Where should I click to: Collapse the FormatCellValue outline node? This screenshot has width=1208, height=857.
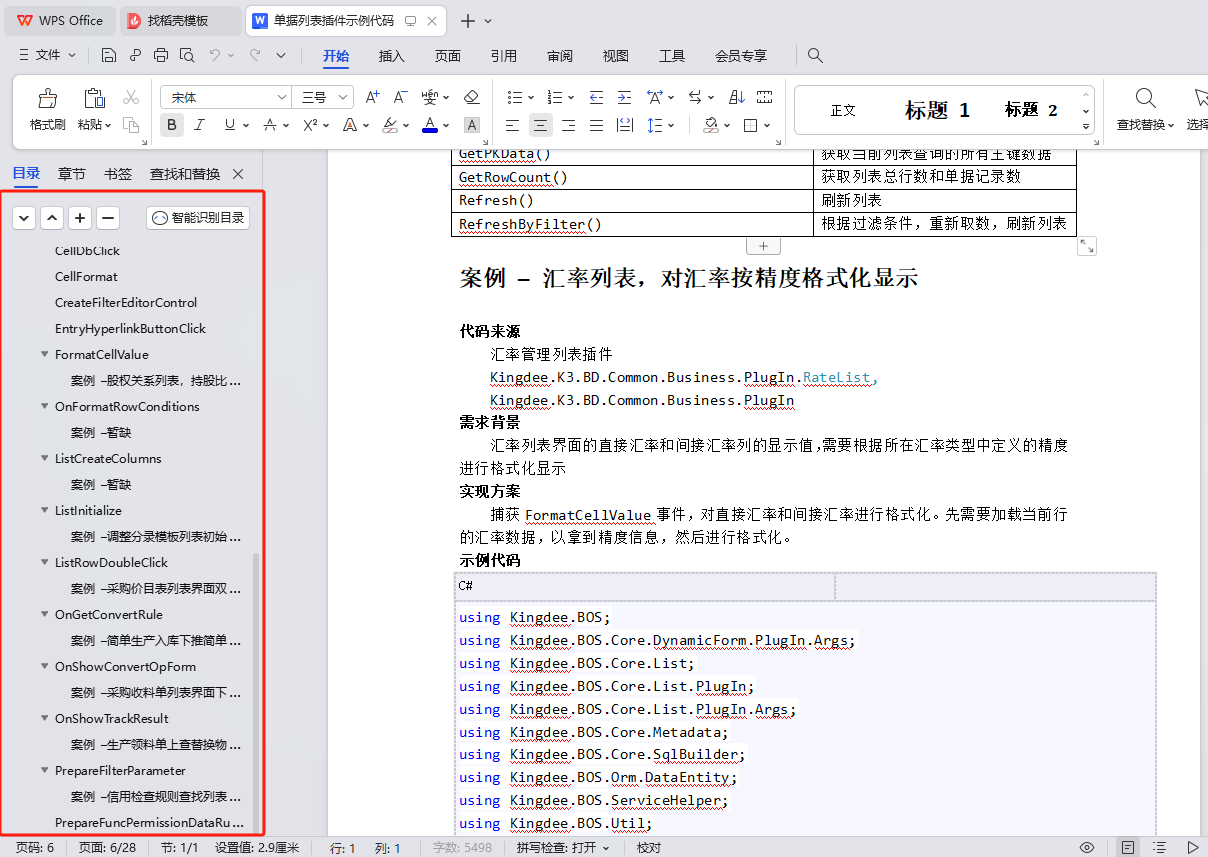click(45, 354)
